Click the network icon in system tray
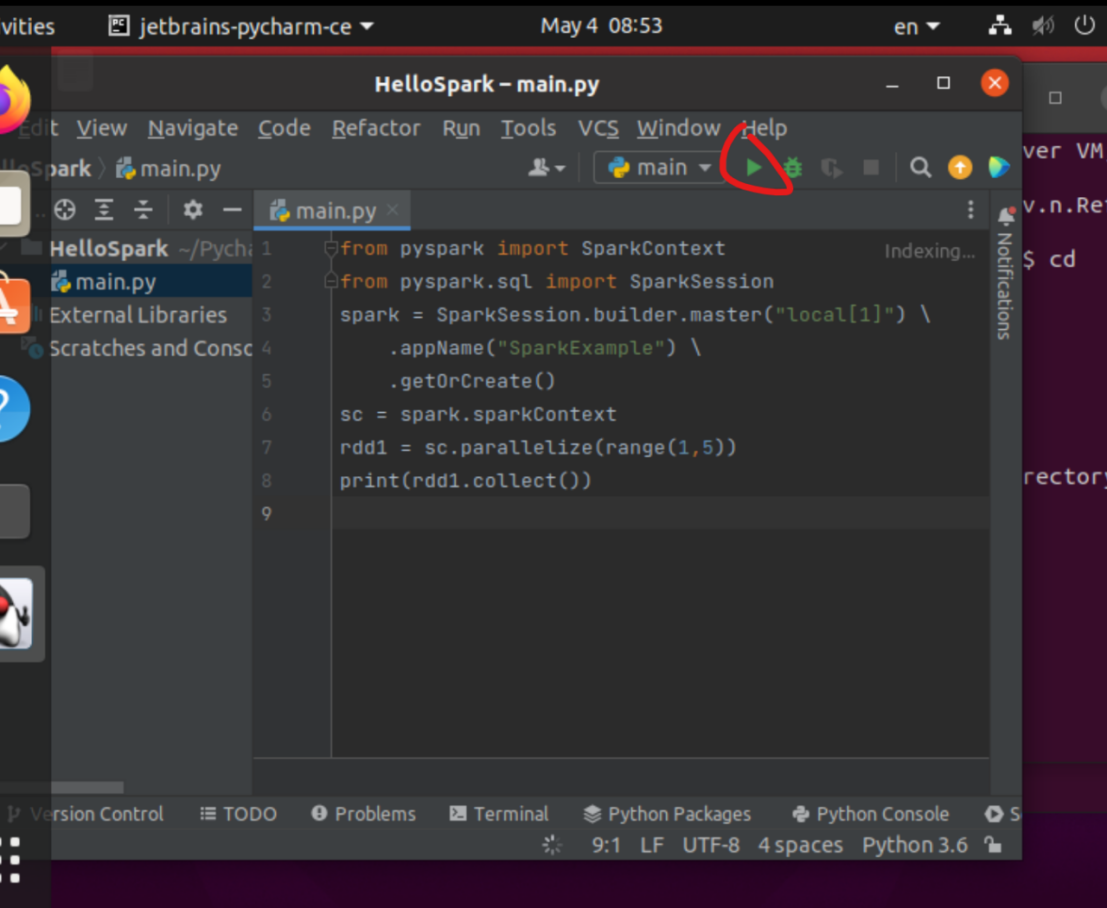Image resolution: width=1107 pixels, height=908 pixels. pyautogui.click(x=1000, y=26)
